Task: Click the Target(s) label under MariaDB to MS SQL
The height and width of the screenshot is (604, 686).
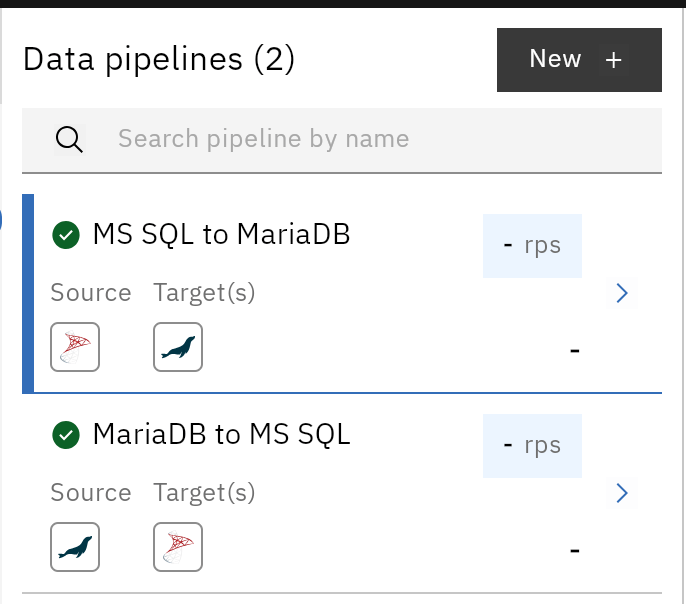Action: [204, 492]
